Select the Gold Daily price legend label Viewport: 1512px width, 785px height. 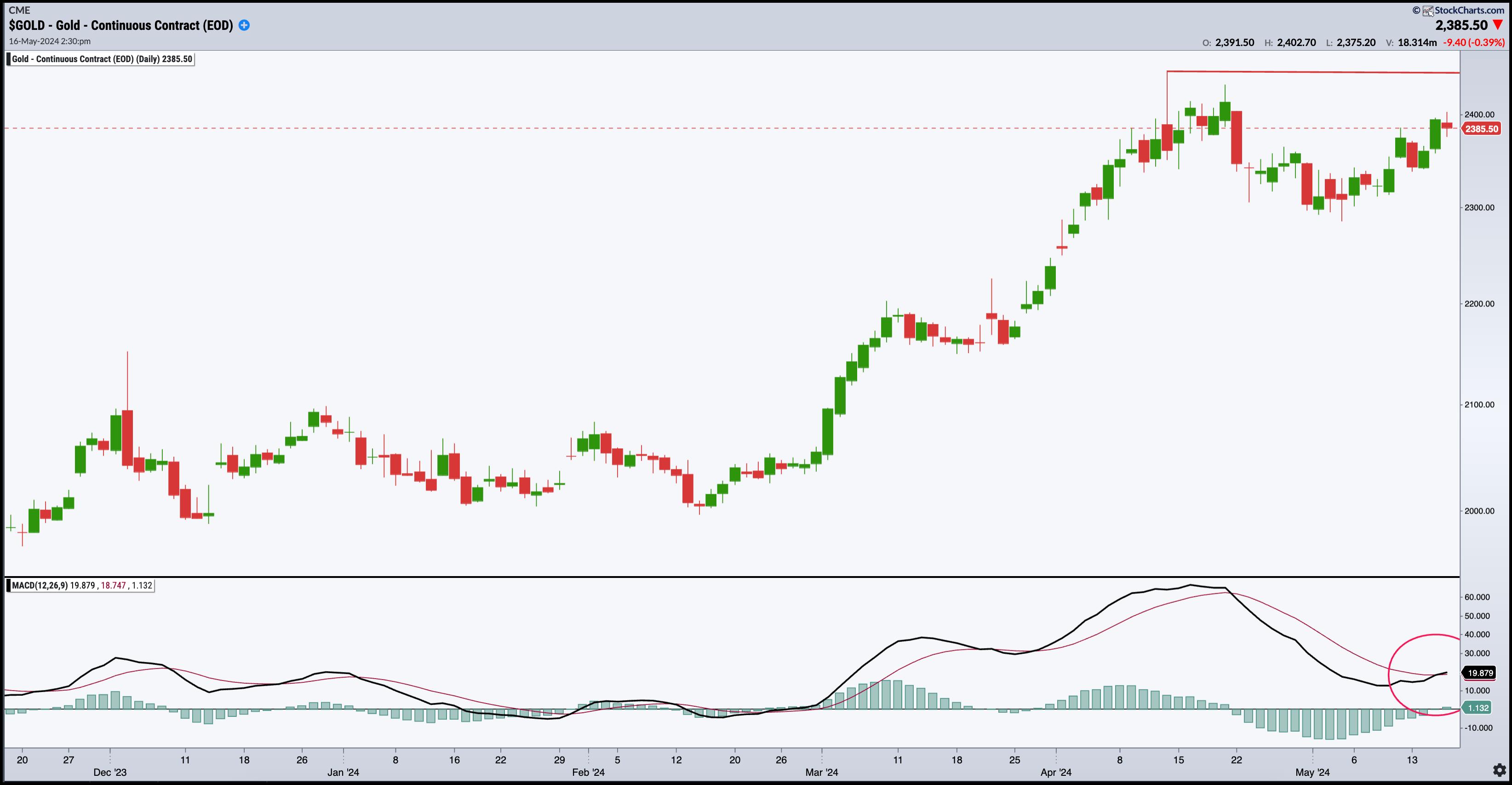pos(103,59)
